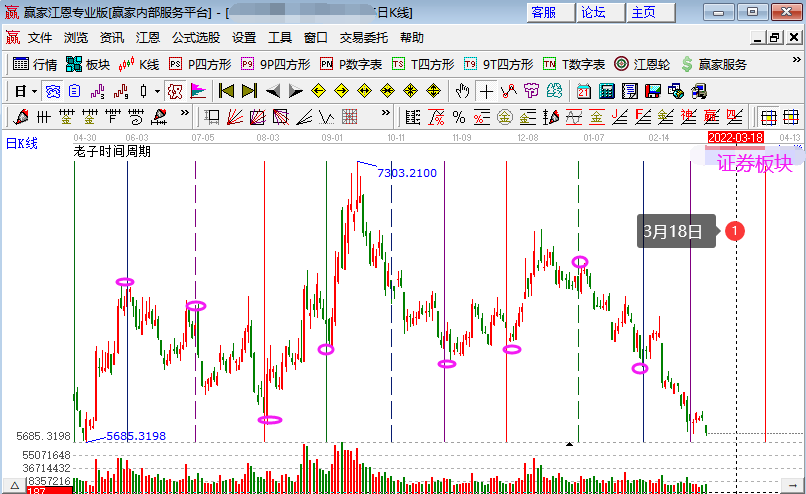This screenshot has height=494, width=806.
Task: Select the hand pan tool
Action: click(x=463, y=92)
